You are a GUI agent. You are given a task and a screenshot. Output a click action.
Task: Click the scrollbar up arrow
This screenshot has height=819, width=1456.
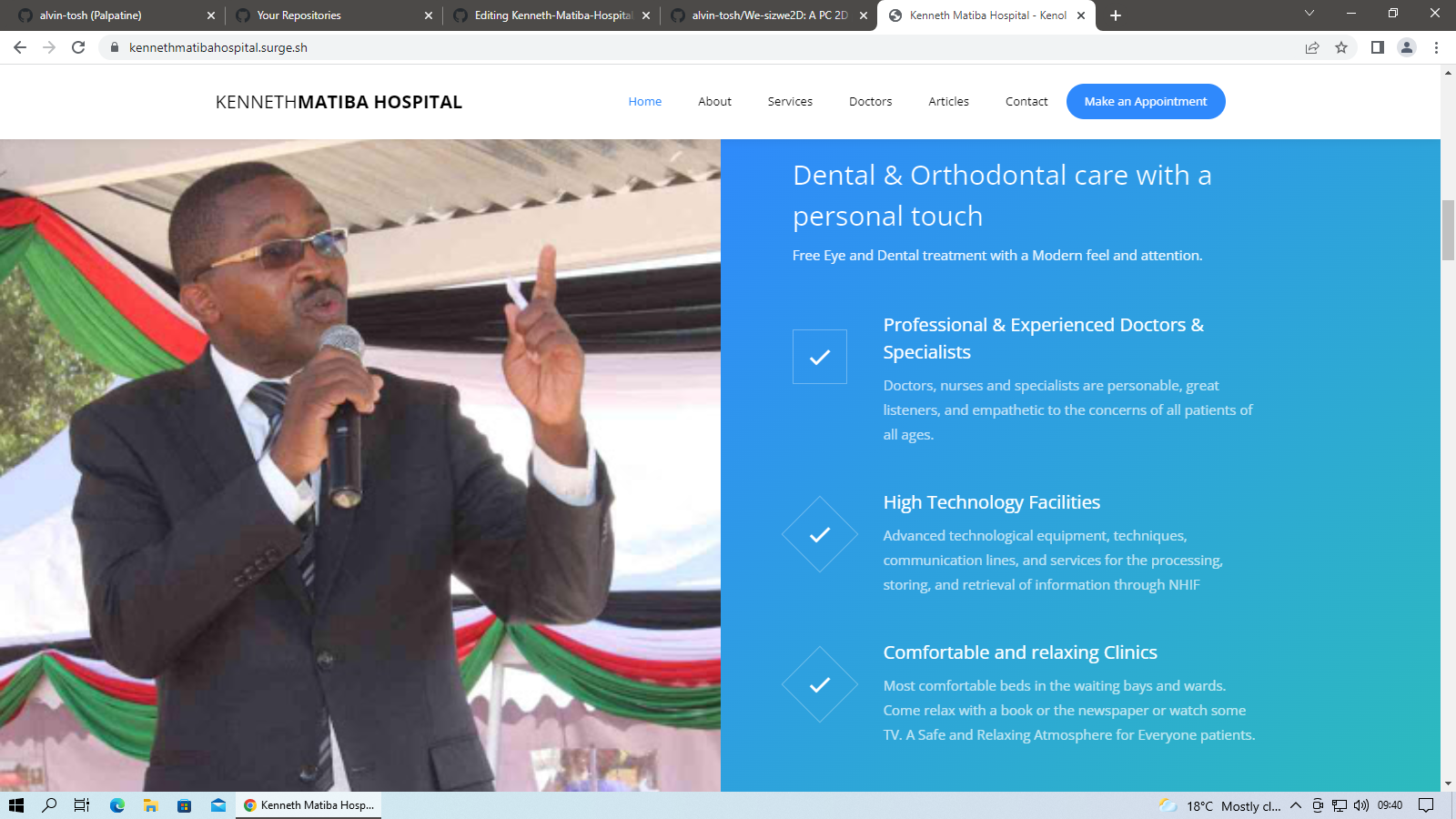(x=1448, y=73)
